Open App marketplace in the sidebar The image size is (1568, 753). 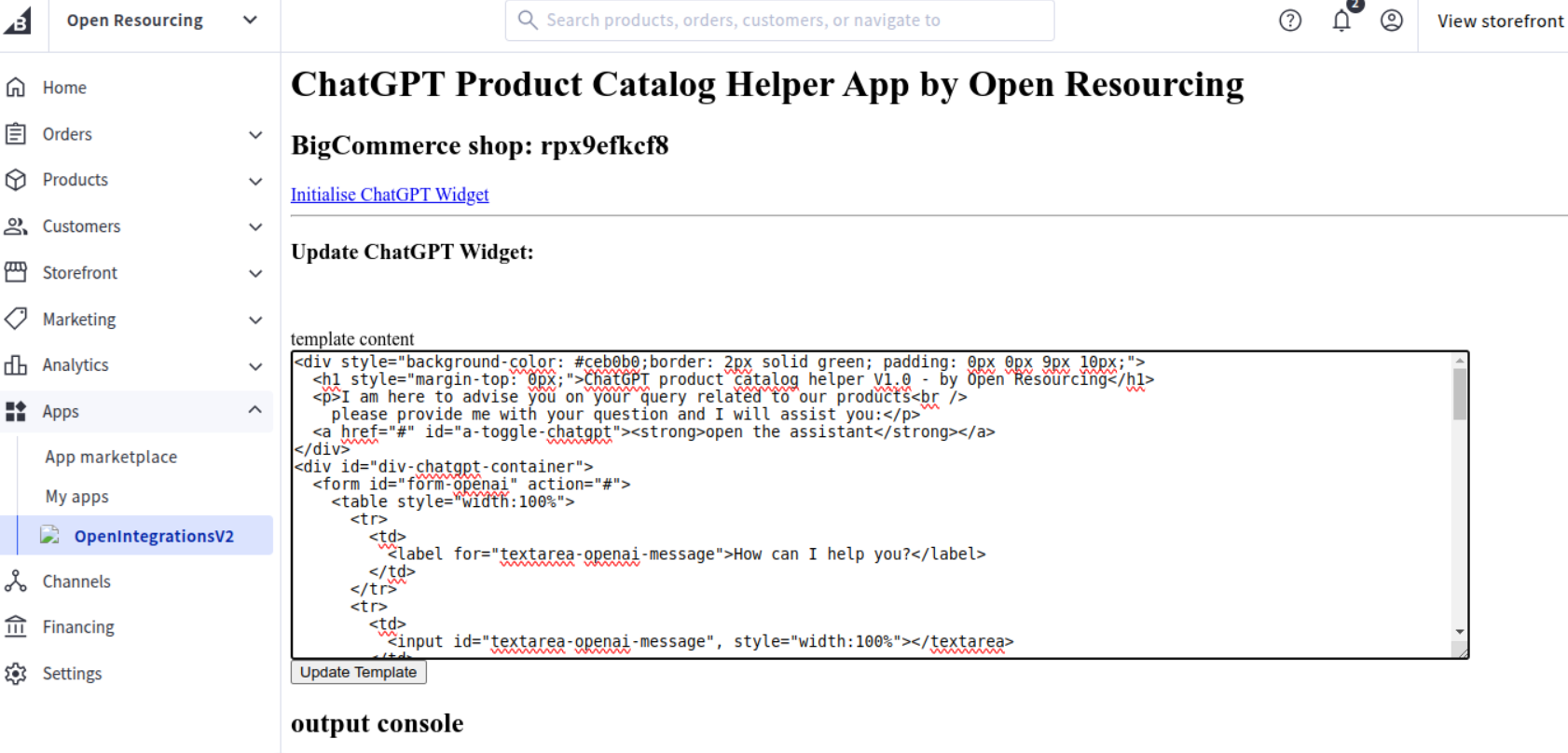(111, 457)
